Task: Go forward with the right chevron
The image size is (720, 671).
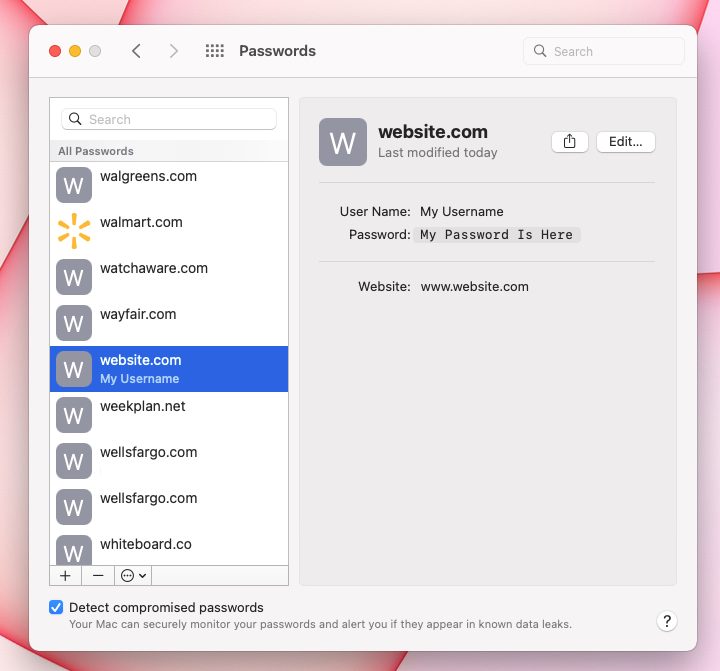Action: click(173, 51)
